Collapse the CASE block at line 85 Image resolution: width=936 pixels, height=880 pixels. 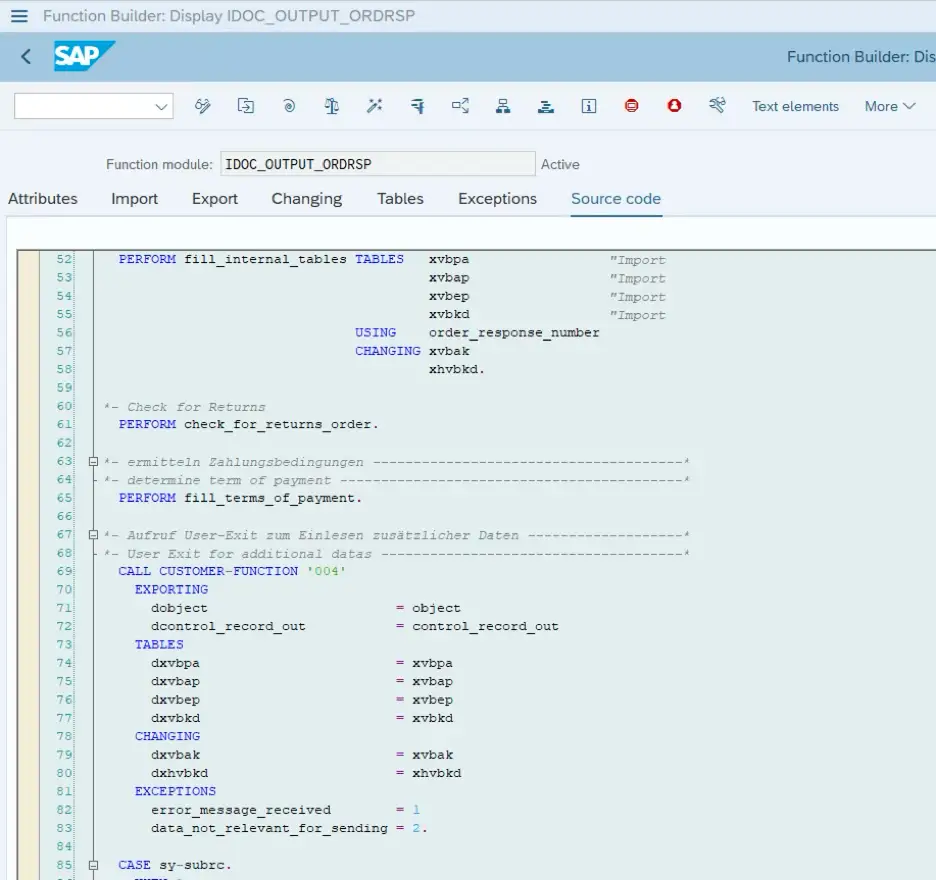[x=93, y=865]
